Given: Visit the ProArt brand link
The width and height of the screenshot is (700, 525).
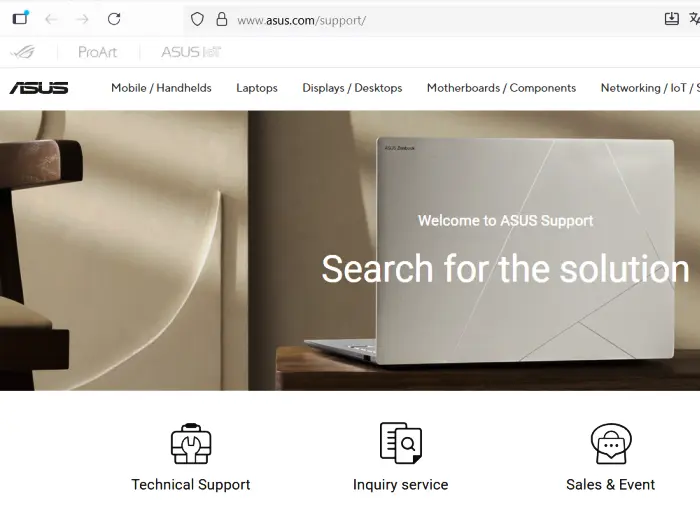Looking at the screenshot, I should point(97,52).
